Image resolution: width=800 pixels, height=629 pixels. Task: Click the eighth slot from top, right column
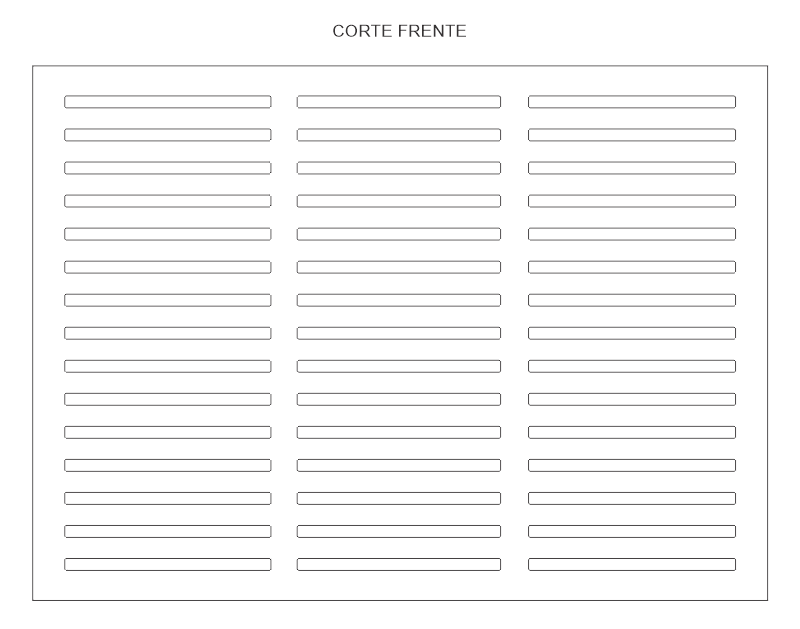tap(632, 333)
